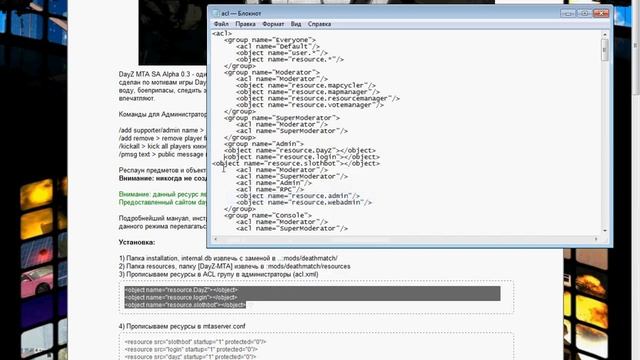Click the line '<object name="resource.votemanager"/>'
The width and height of the screenshot is (640, 360).
tap(310, 105)
